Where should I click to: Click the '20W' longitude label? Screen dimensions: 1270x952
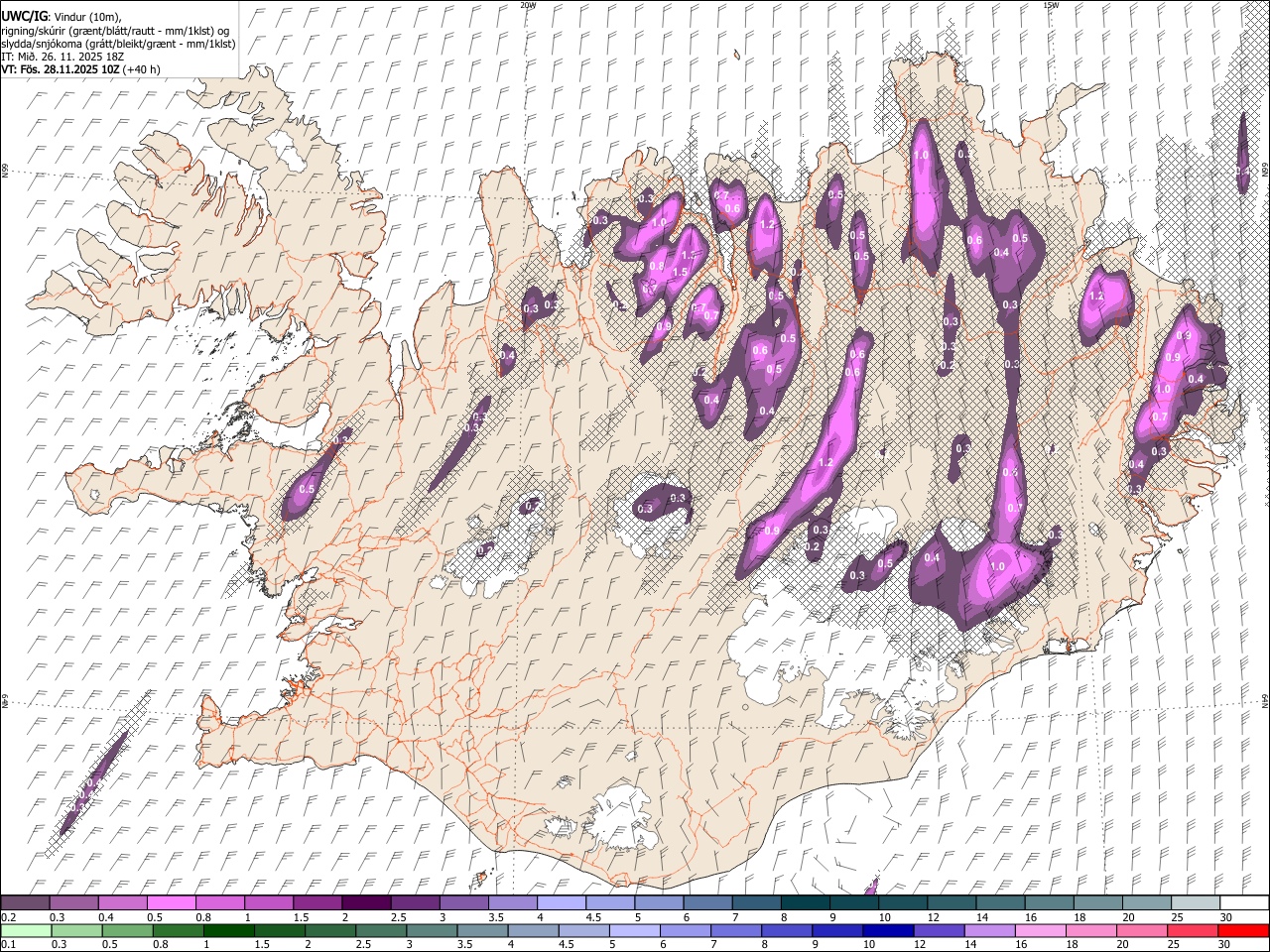tap(529, 5)
